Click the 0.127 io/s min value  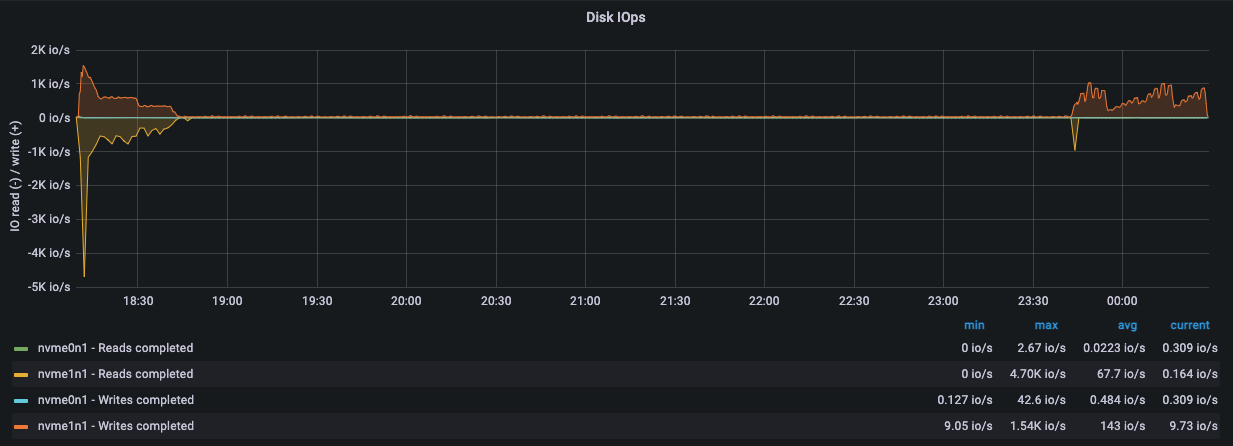click(x=965, y=400)
